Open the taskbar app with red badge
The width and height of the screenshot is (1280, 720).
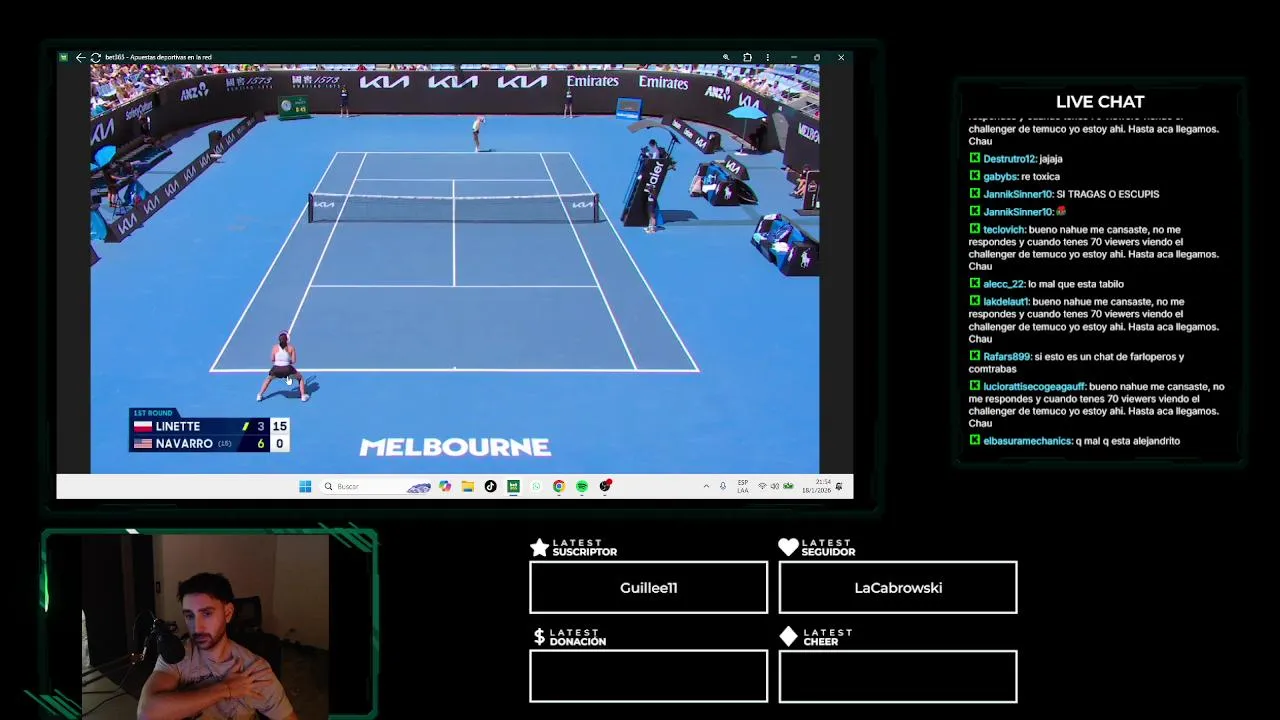605,486
